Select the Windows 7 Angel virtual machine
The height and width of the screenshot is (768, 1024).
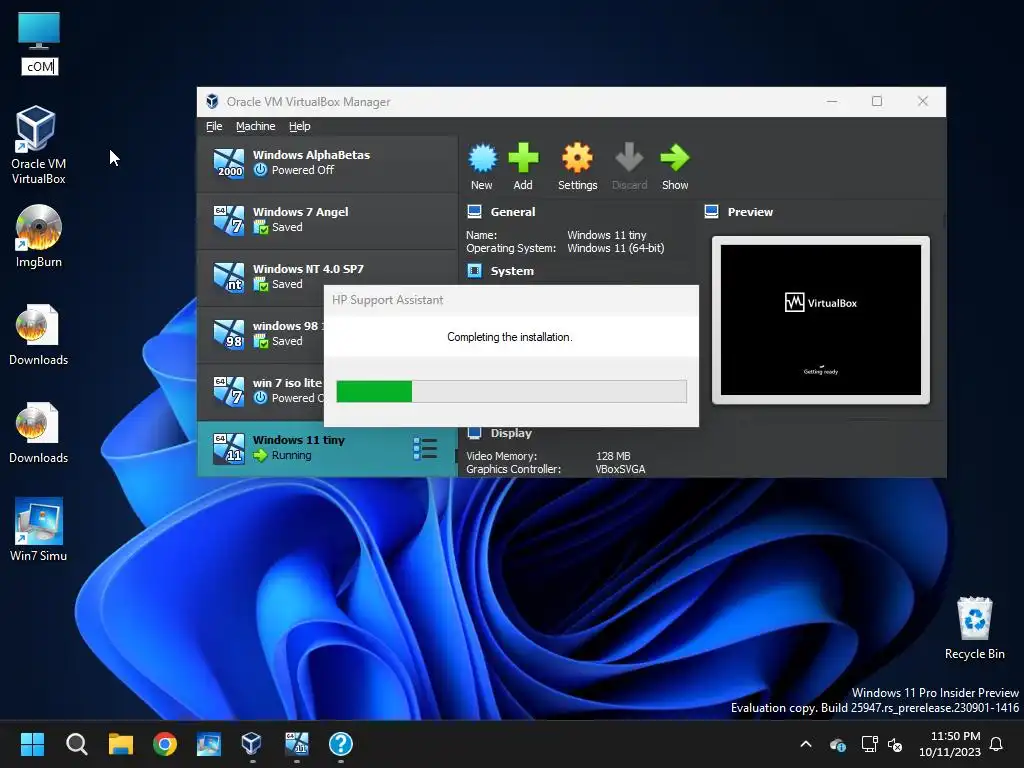pyautogui.click(x=327, y=221)
